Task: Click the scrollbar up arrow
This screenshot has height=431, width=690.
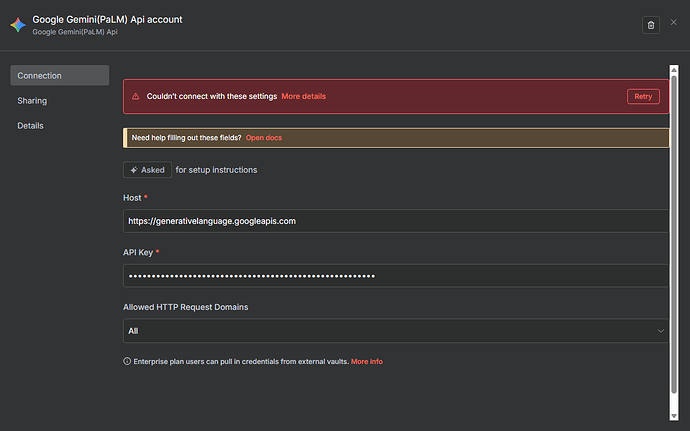Action: [673, 70]
